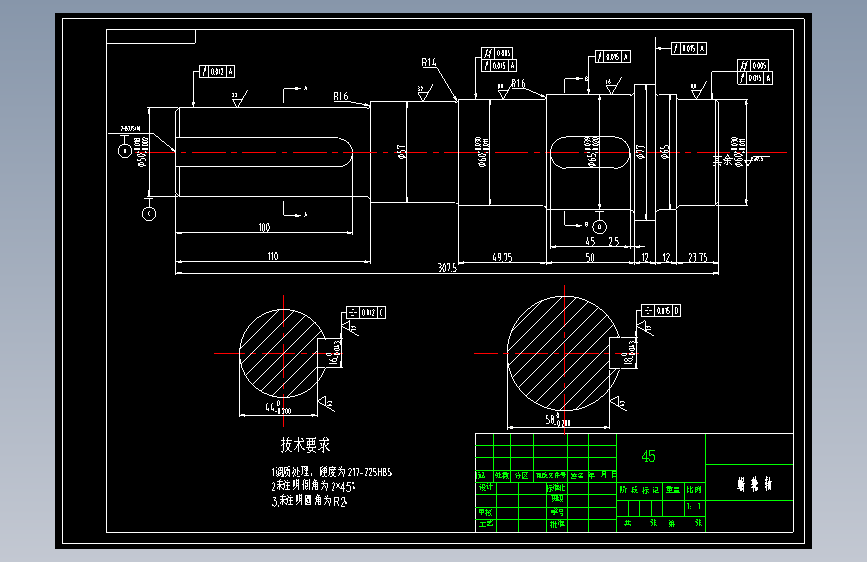Click the 25 dimension next to 45
This screenshot has width=867, height=562.
click(614, 241)
